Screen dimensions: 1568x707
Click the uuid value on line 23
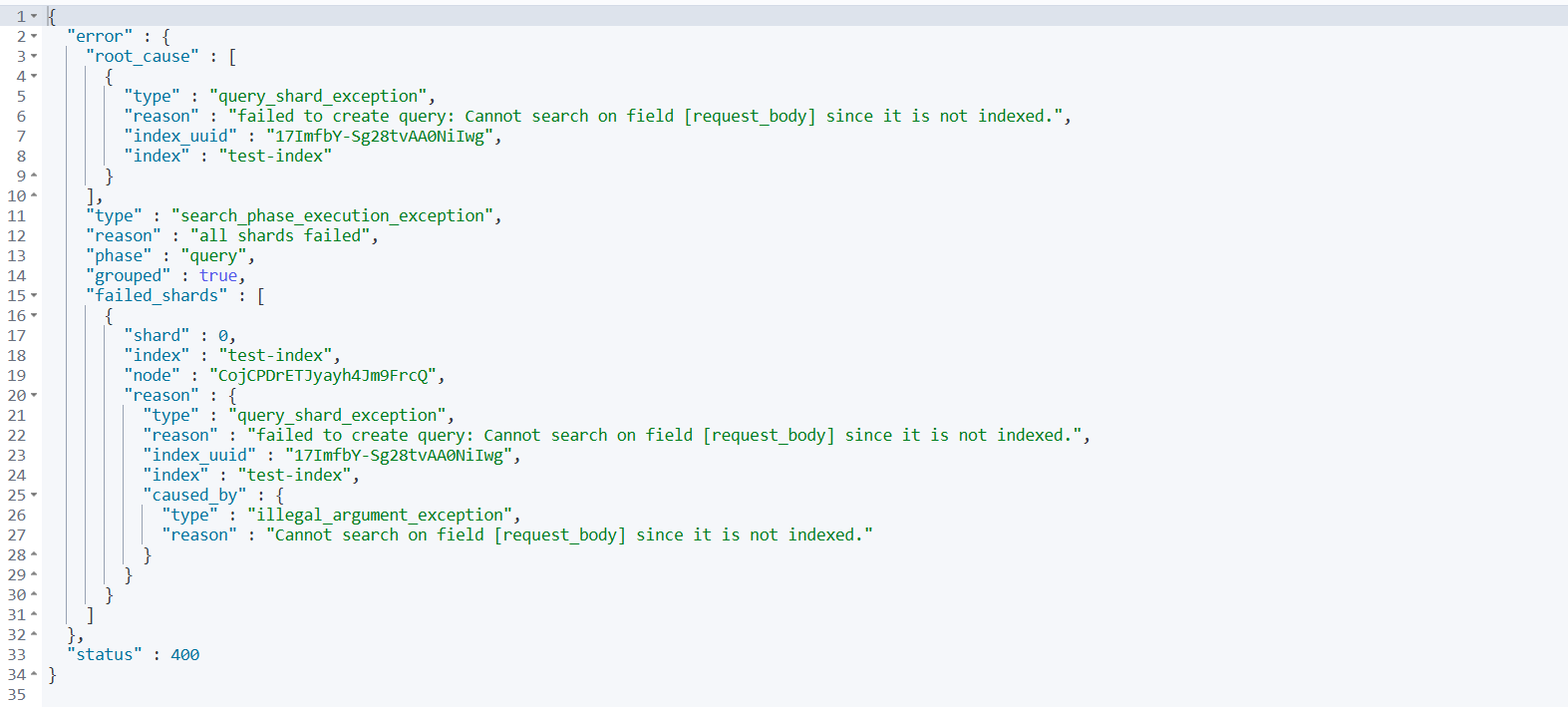(399, 456)
